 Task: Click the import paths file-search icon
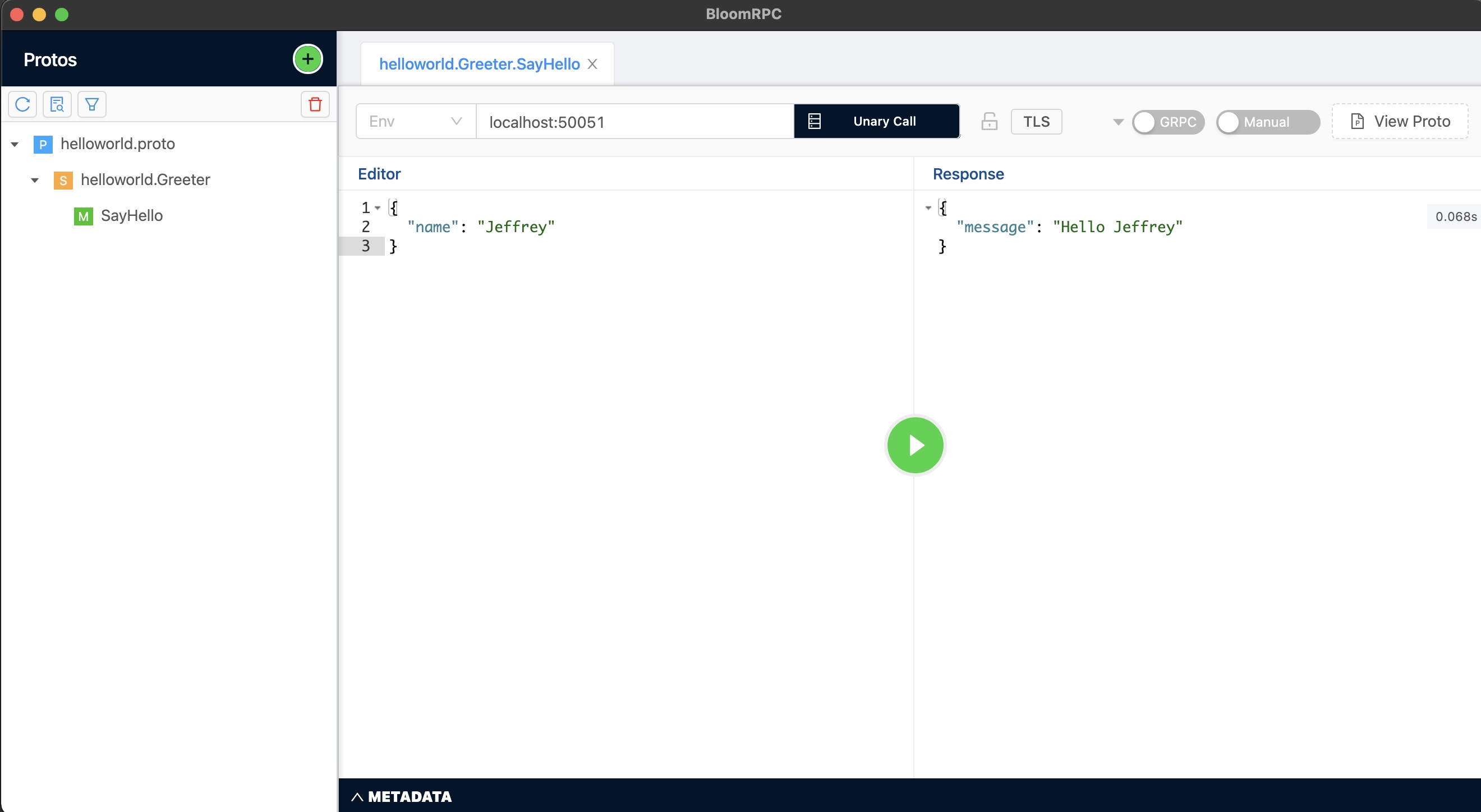pos(57,105)
